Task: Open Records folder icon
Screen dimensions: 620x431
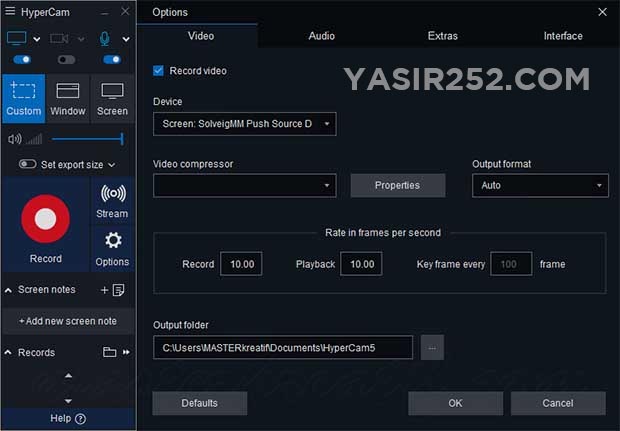Action: click(110, 352)
